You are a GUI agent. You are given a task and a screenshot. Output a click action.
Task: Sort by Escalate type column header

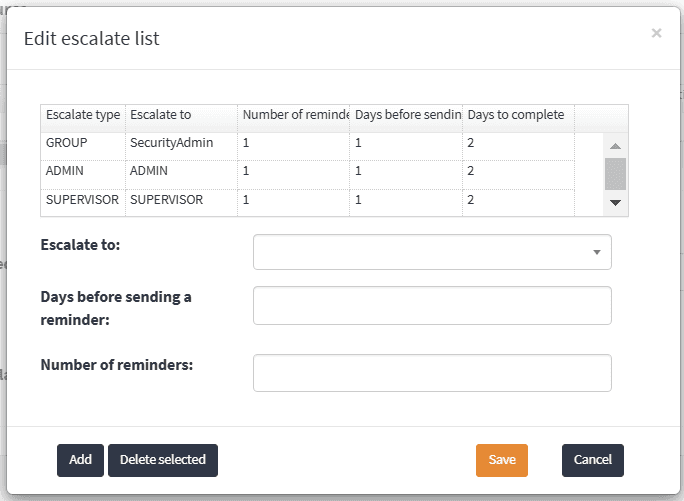click(83, 115)
